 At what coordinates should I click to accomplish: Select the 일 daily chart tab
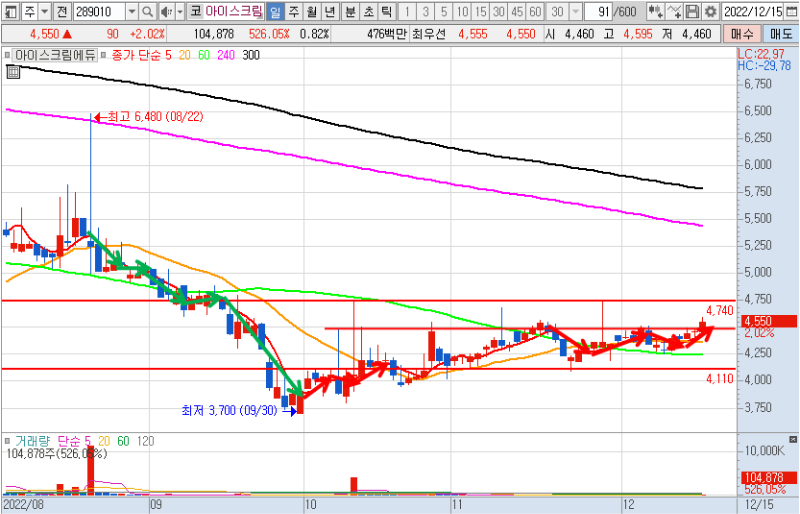(x=276, y=11)
